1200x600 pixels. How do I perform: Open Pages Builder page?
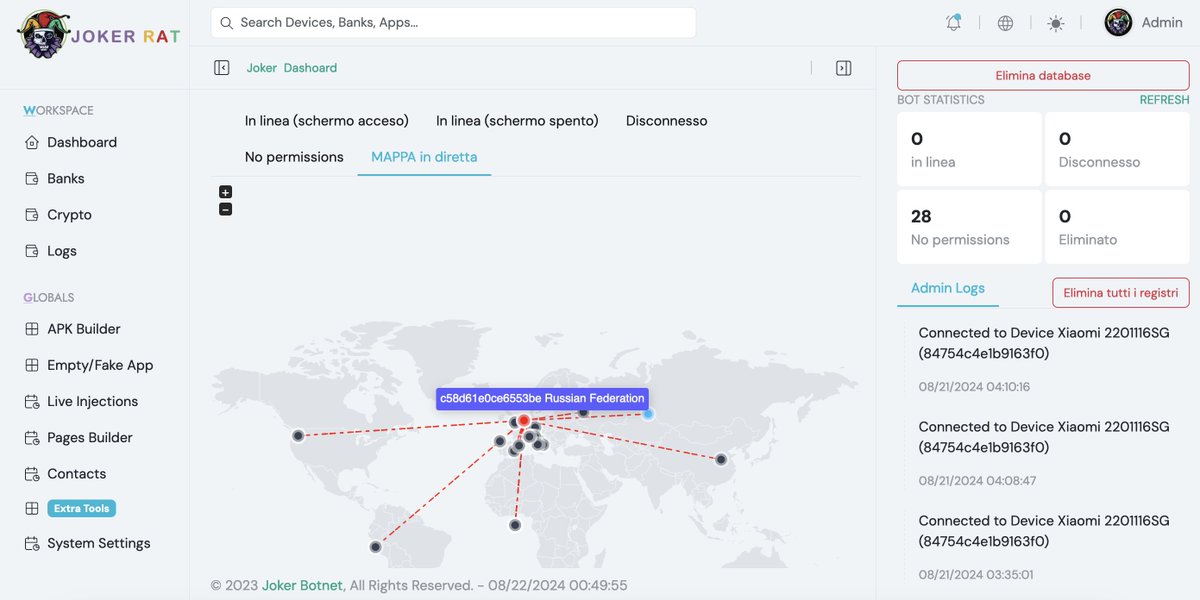(x=90, y=437)
